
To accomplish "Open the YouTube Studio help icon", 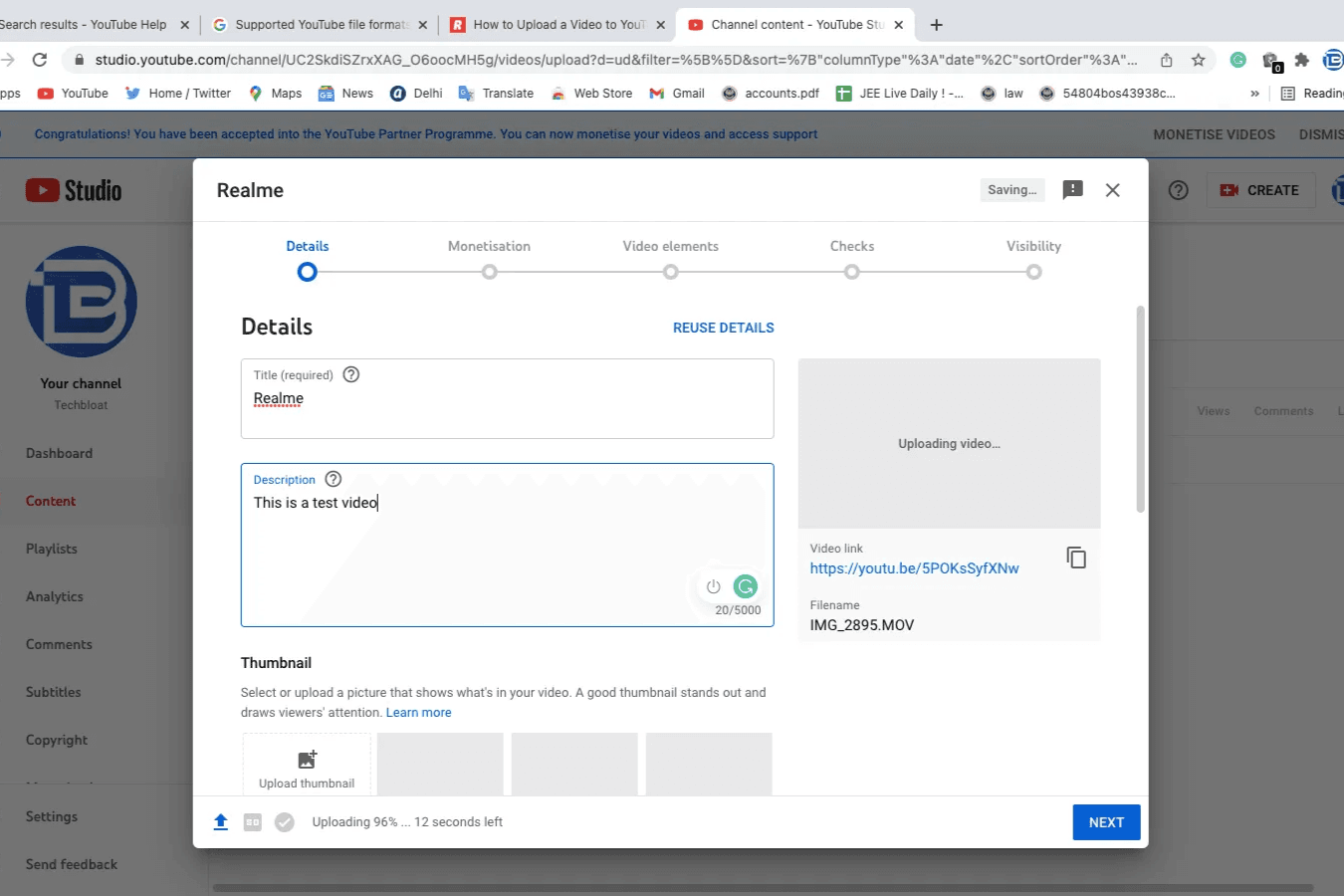I will click(x=1179, y=190).
